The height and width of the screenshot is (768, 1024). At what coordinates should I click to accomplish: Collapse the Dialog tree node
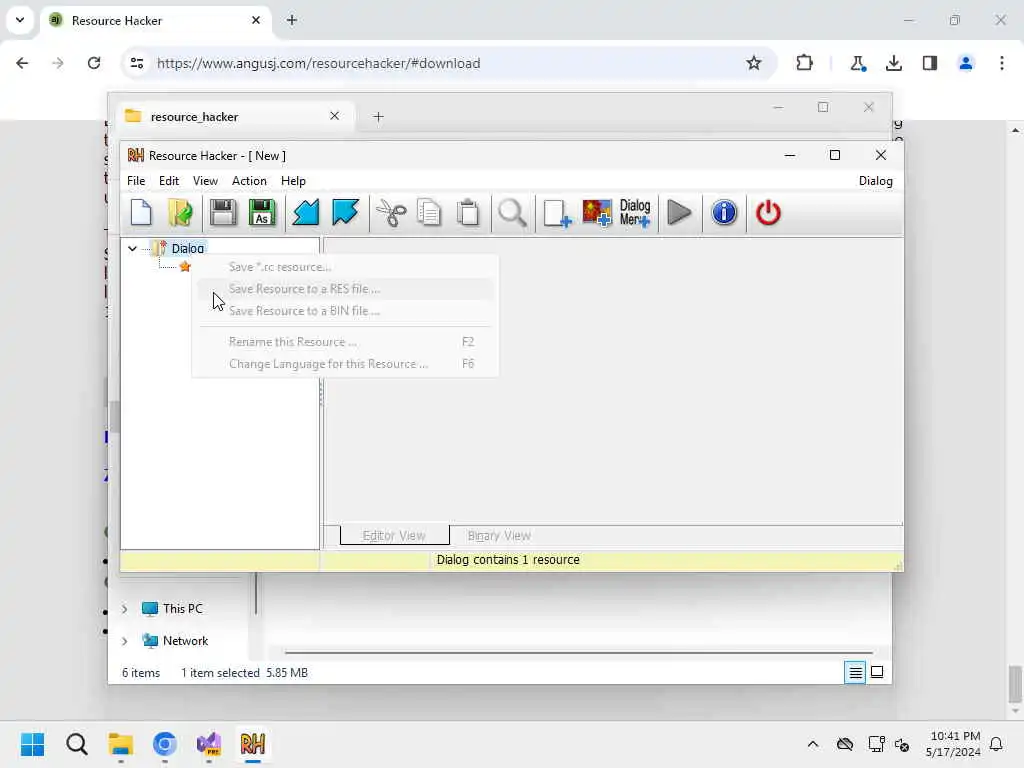click(133, 248)
